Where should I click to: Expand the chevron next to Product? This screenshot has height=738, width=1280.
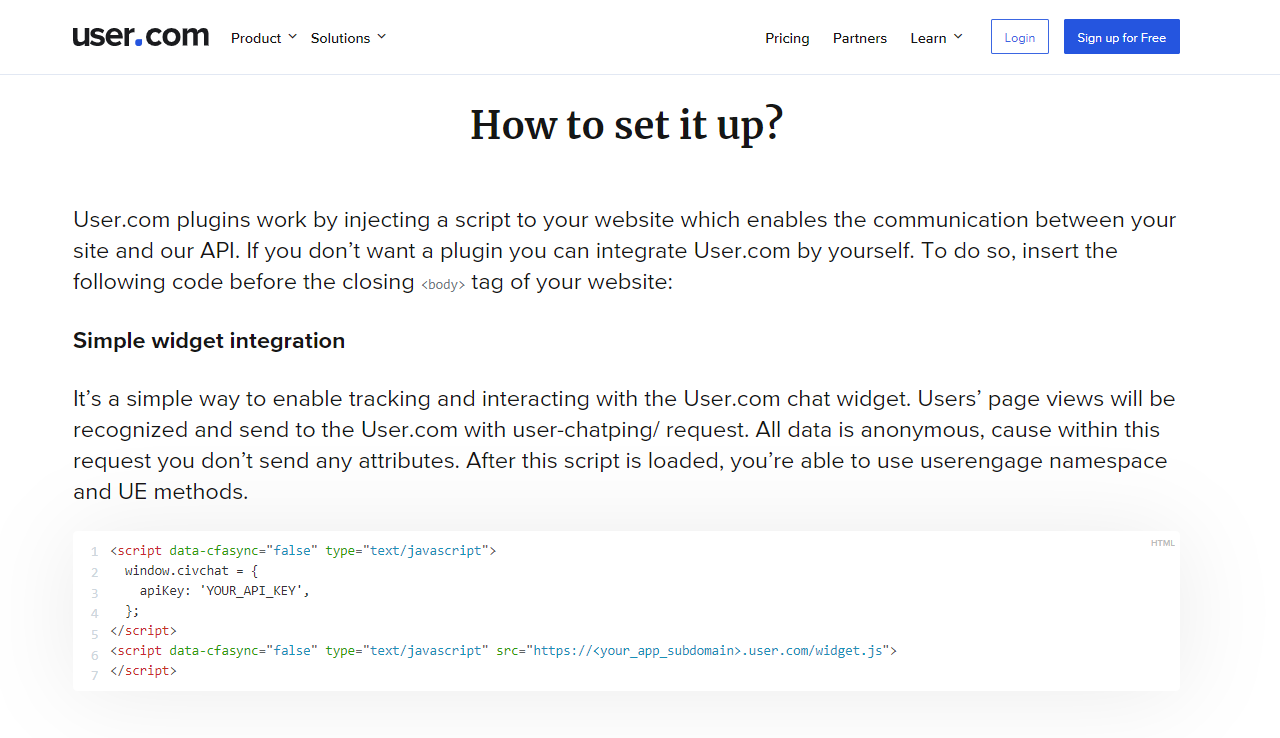[292, 37]
